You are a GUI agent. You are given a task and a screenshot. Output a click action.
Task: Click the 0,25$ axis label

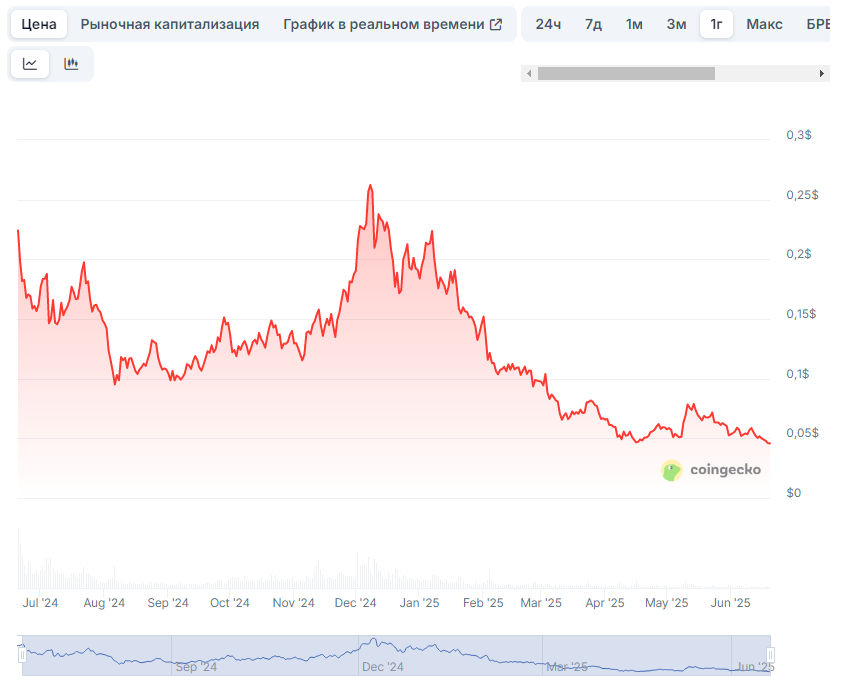pos(802,195)
